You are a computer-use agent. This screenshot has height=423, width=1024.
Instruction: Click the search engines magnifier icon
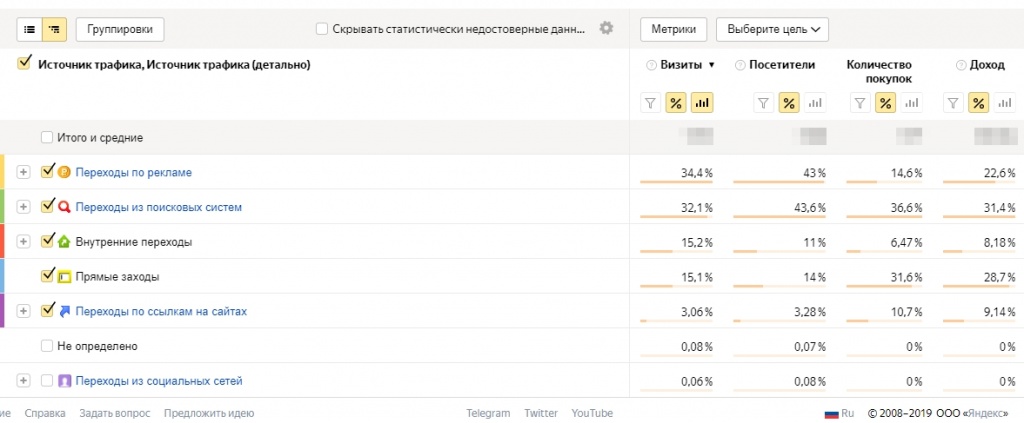click(64, 207)
